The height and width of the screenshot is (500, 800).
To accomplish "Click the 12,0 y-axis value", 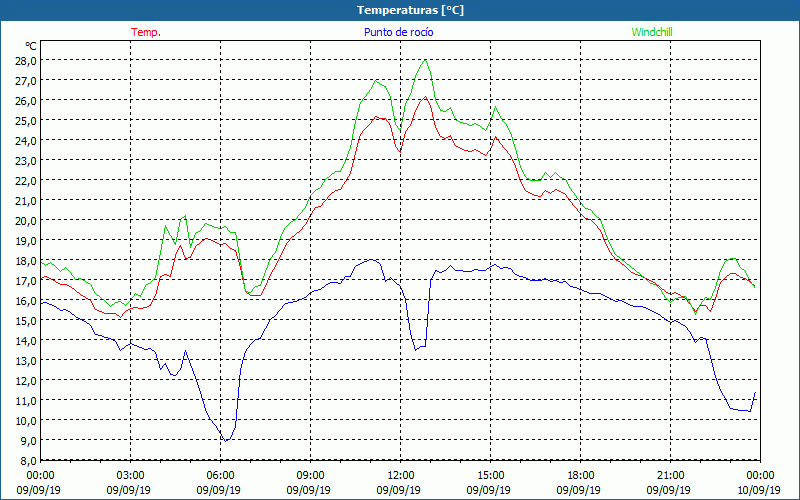I will click(27, 381).
